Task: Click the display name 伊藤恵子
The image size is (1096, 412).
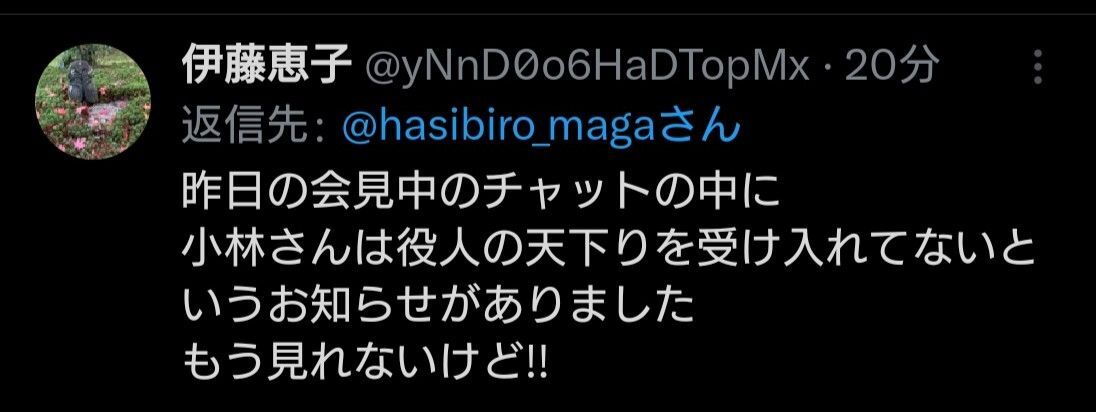Action: (266, 66)
